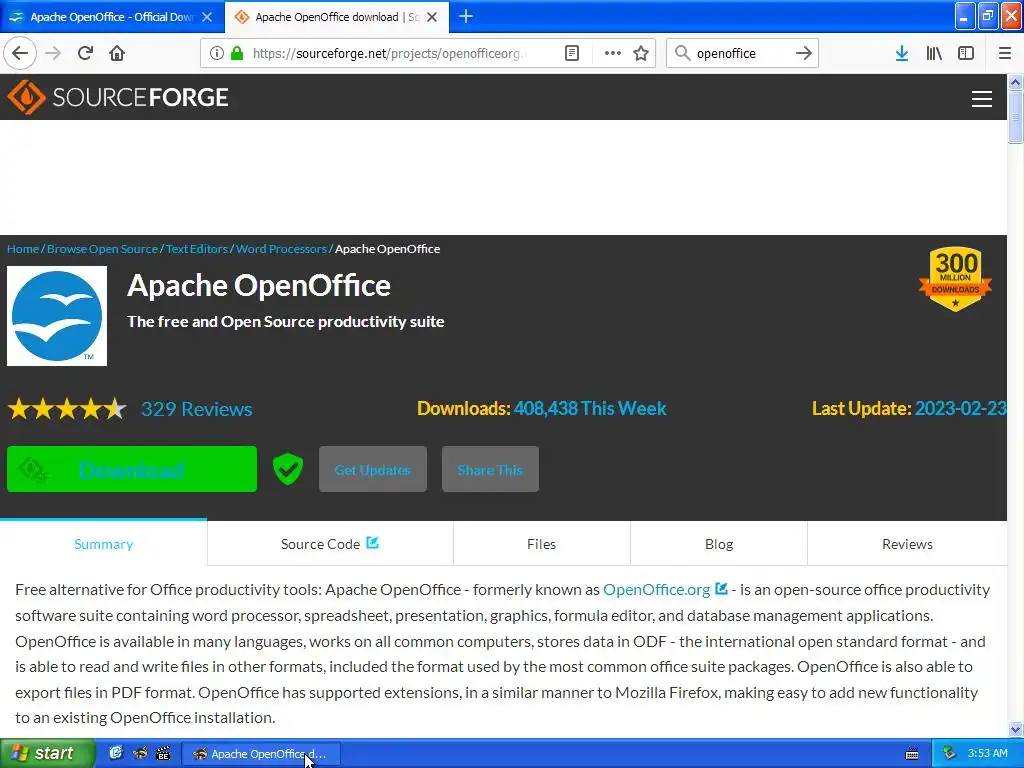The image size is (1024, 768).
Task: Click the vertical scrollbar thumb
Action: point(1016,117)
